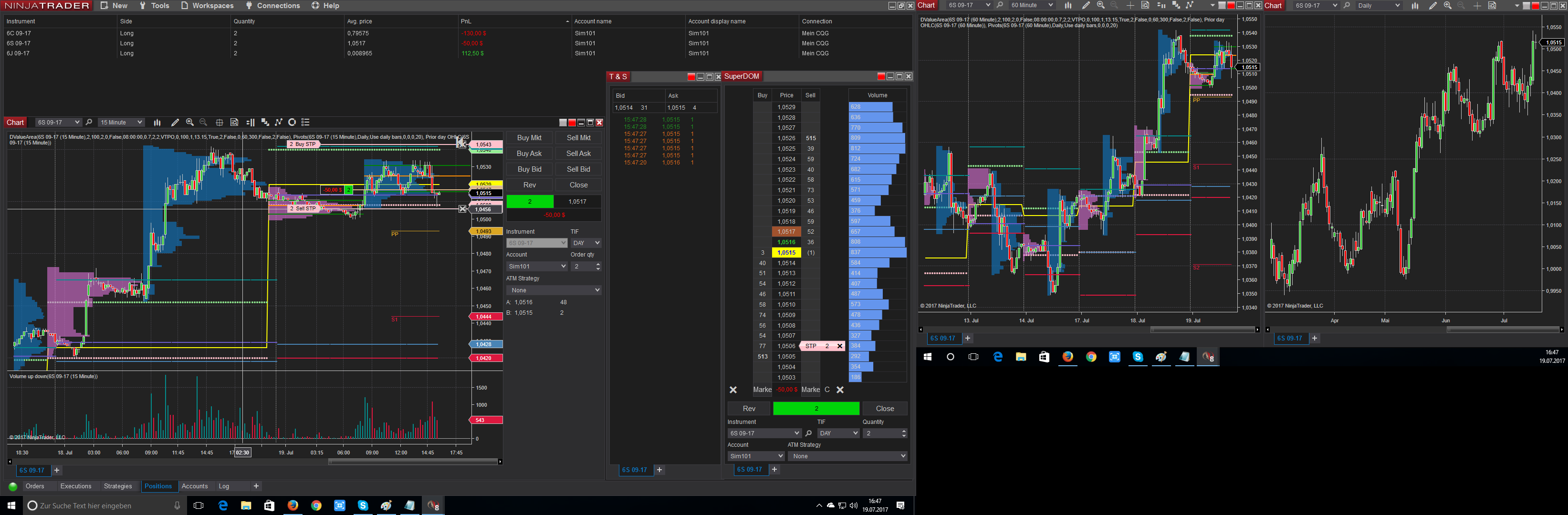The height and width of the screenshot is (515, 1568).
Task: Enable crosshair in the 60 Minute chart
Action: tap(1130, 5)
